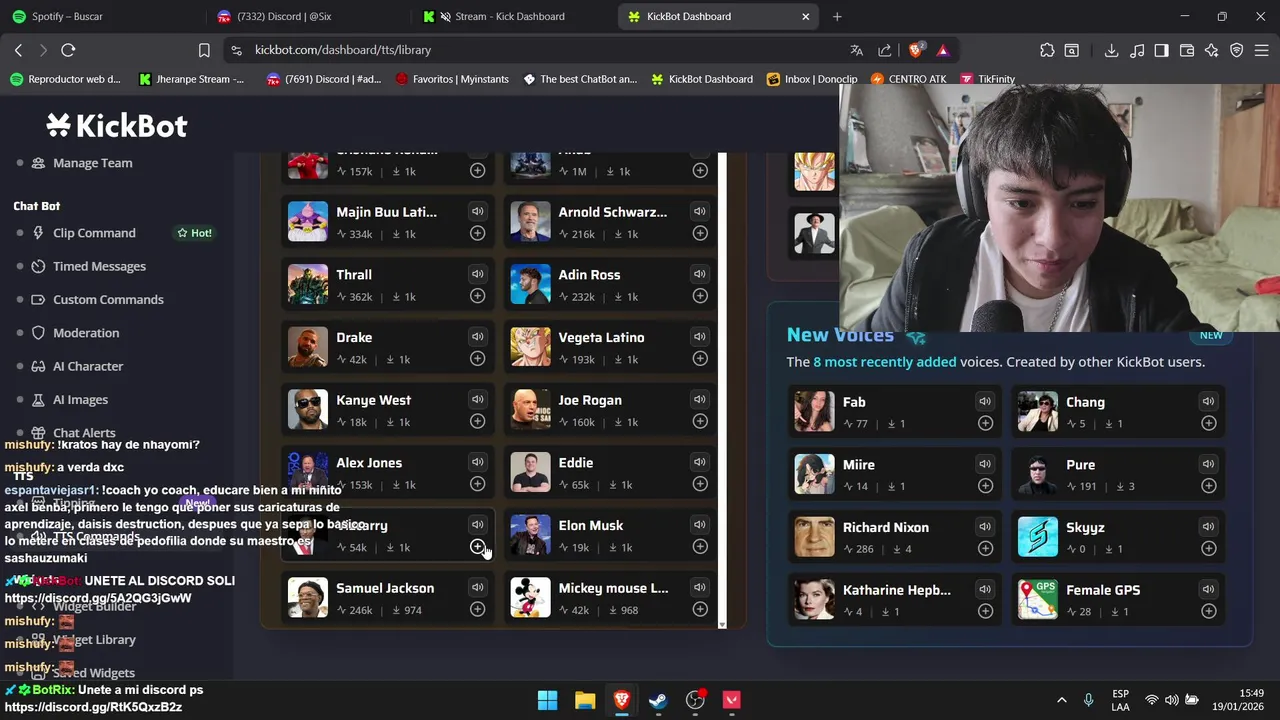Screen dimensions: 1280x720
Task: Switch to Stream - Kick Dashboard tab
Action: (x=512, y=16)
